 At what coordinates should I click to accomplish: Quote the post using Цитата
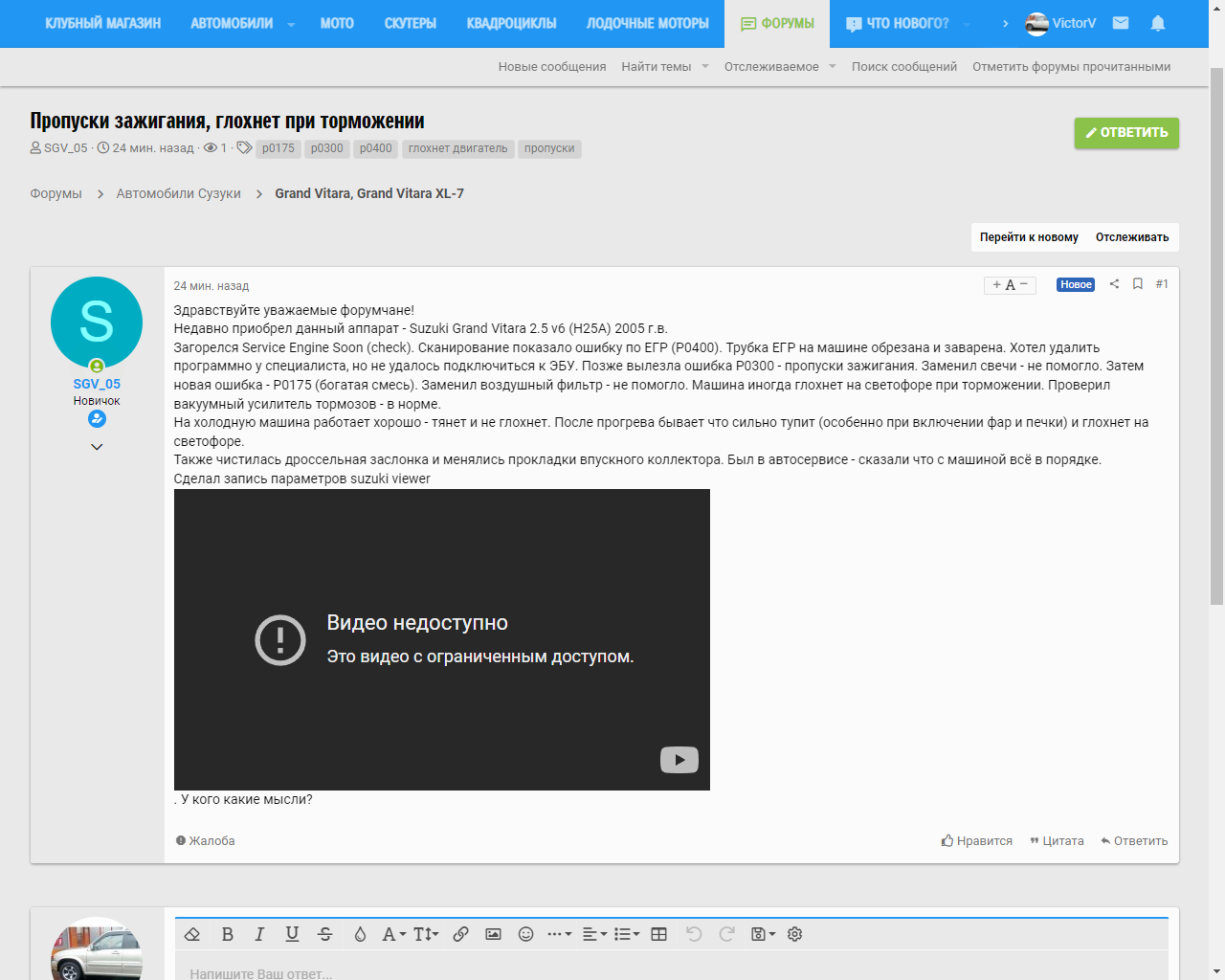1057,841
